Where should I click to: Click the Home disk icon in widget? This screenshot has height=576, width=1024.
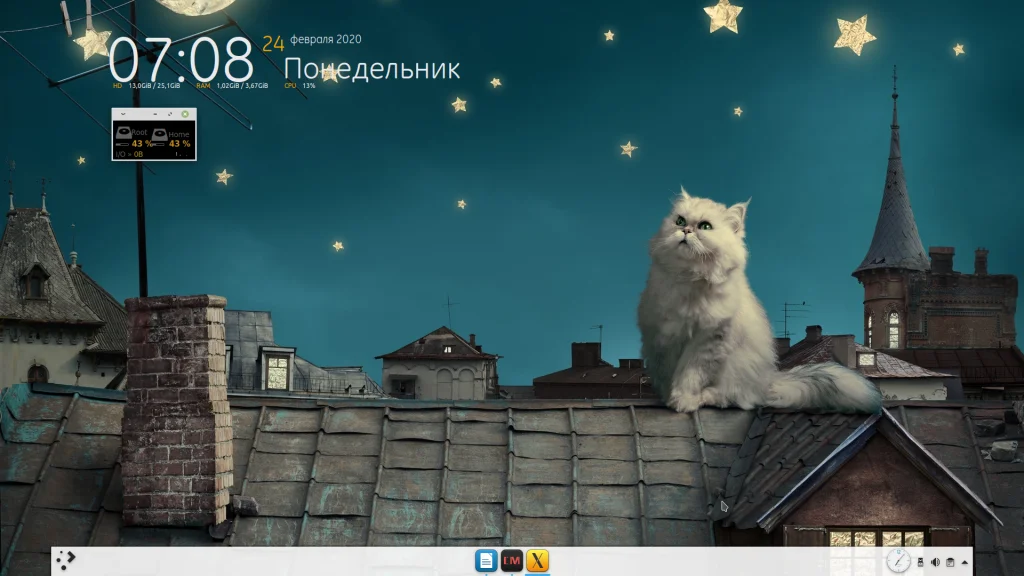coord(159,135)
